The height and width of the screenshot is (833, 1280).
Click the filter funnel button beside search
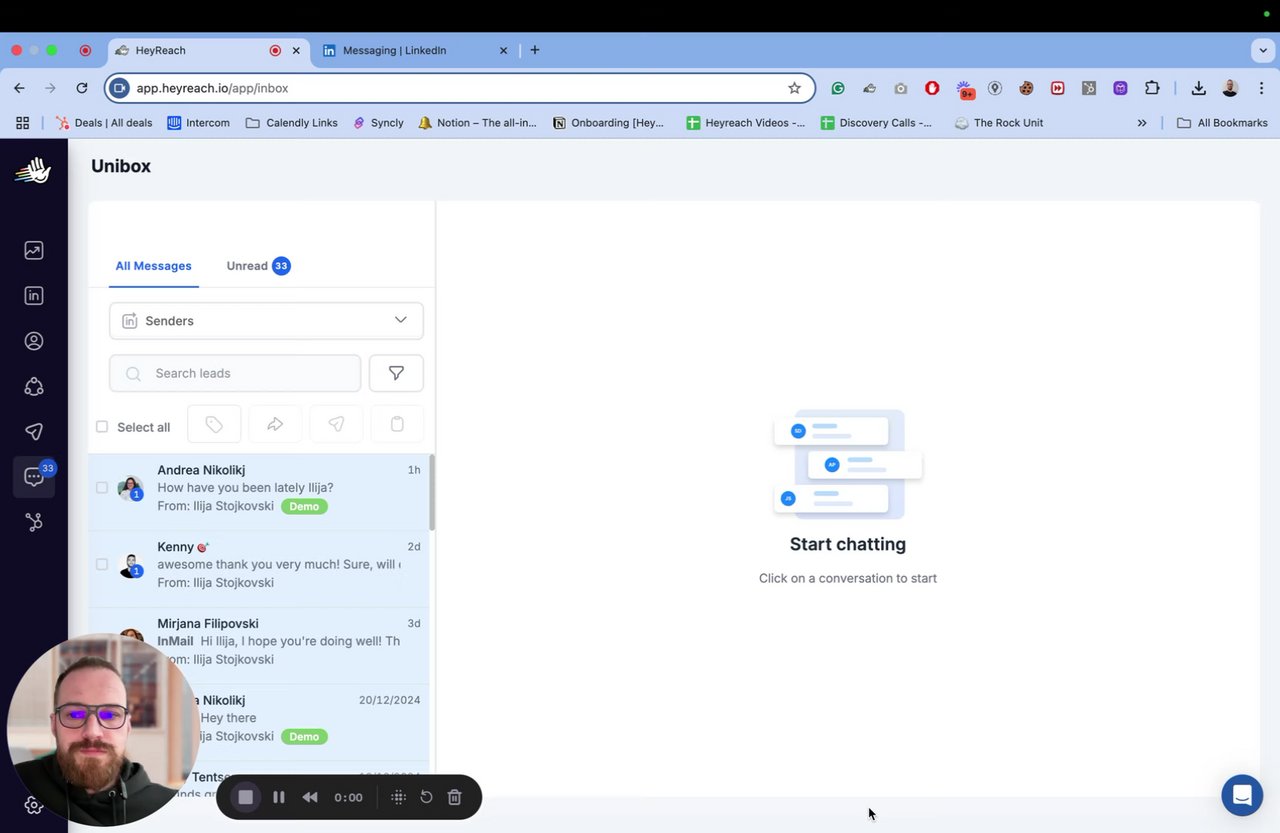(396, 373)
